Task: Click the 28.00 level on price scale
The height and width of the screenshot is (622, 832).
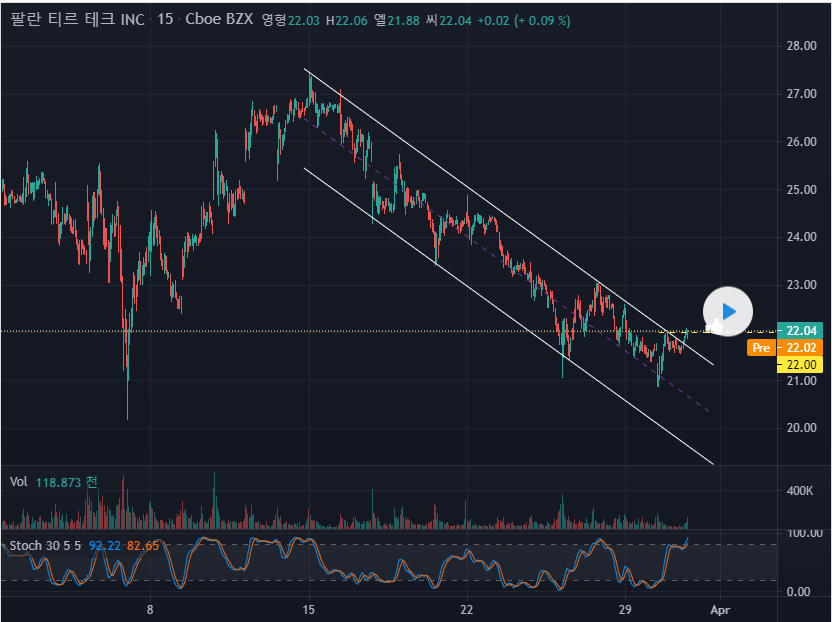Action: coord(803,46)
